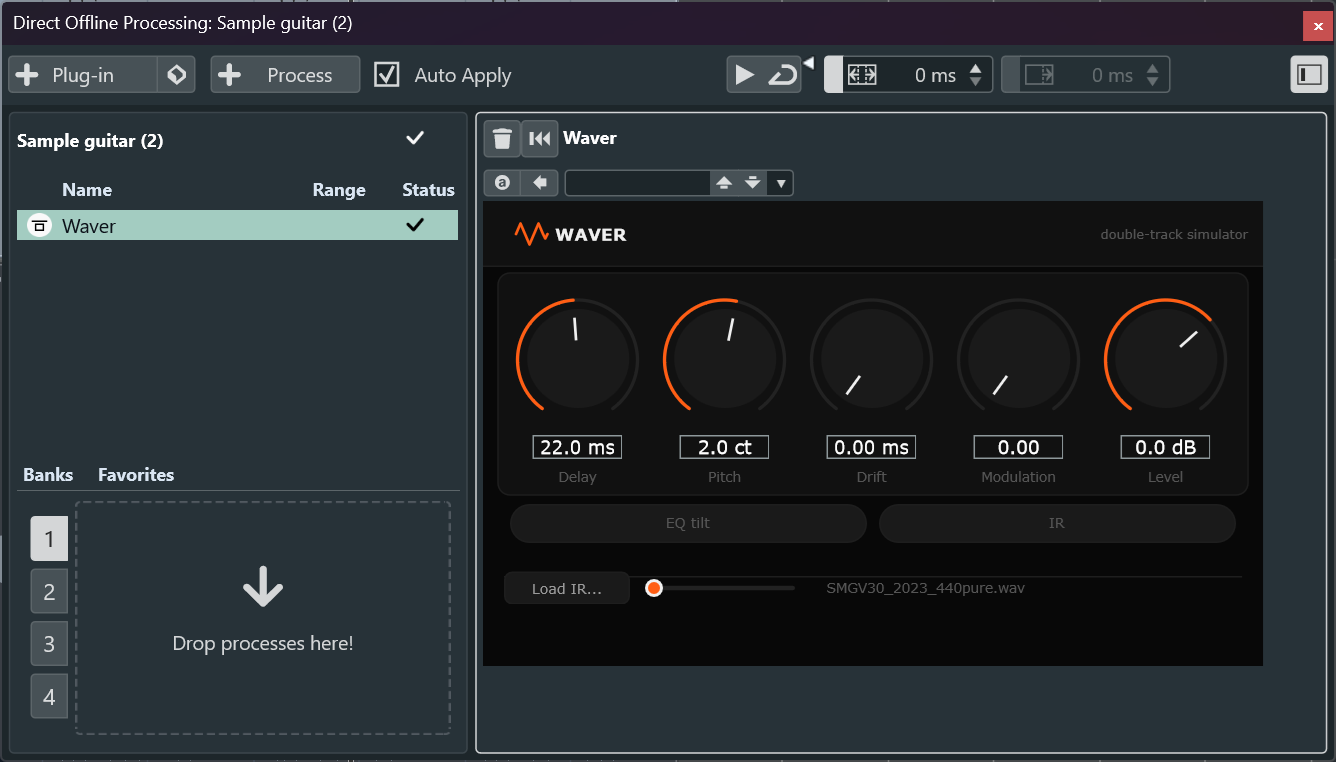
Task: Click the copy settings left arrow icon
Action: 539,183
